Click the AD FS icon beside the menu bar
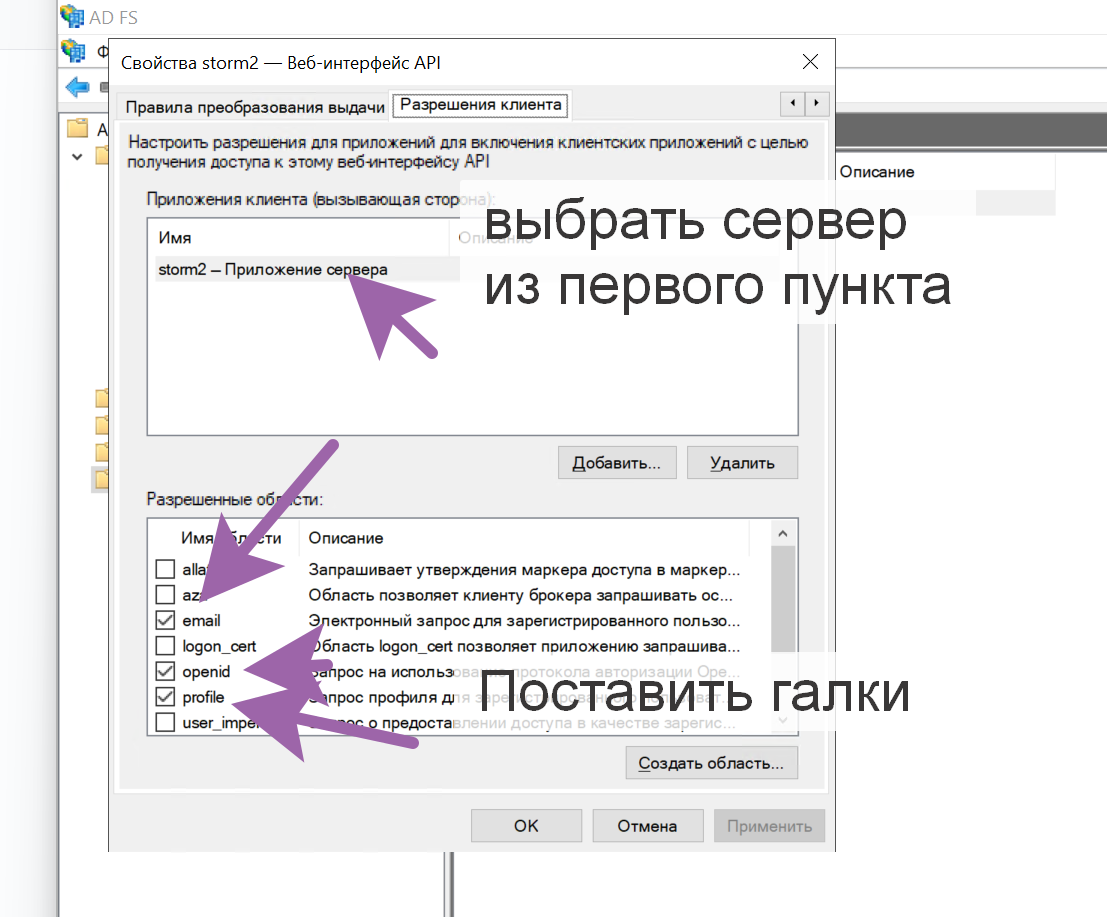 (73, 50)
